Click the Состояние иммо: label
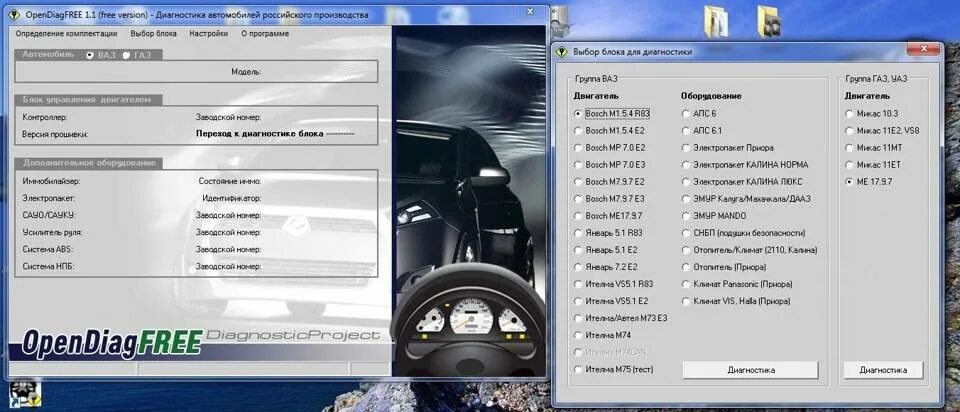Image resolution: width=960 pixels, height=412 pixels. pos(230,181)
